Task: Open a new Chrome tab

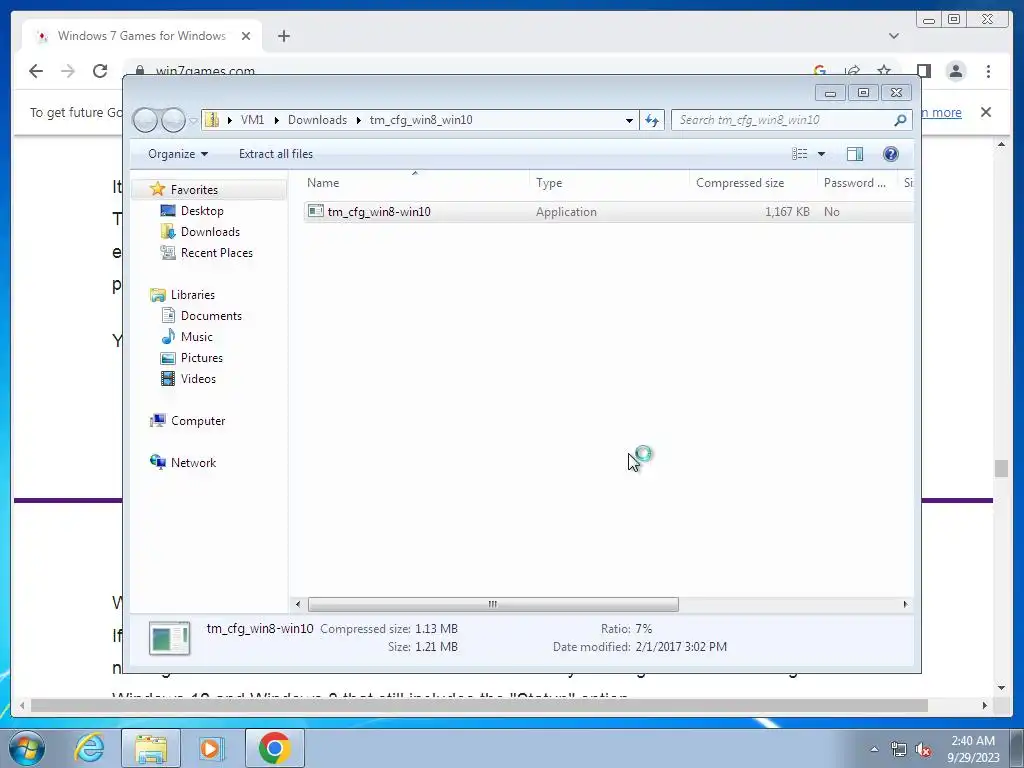Action: point(283,36)
